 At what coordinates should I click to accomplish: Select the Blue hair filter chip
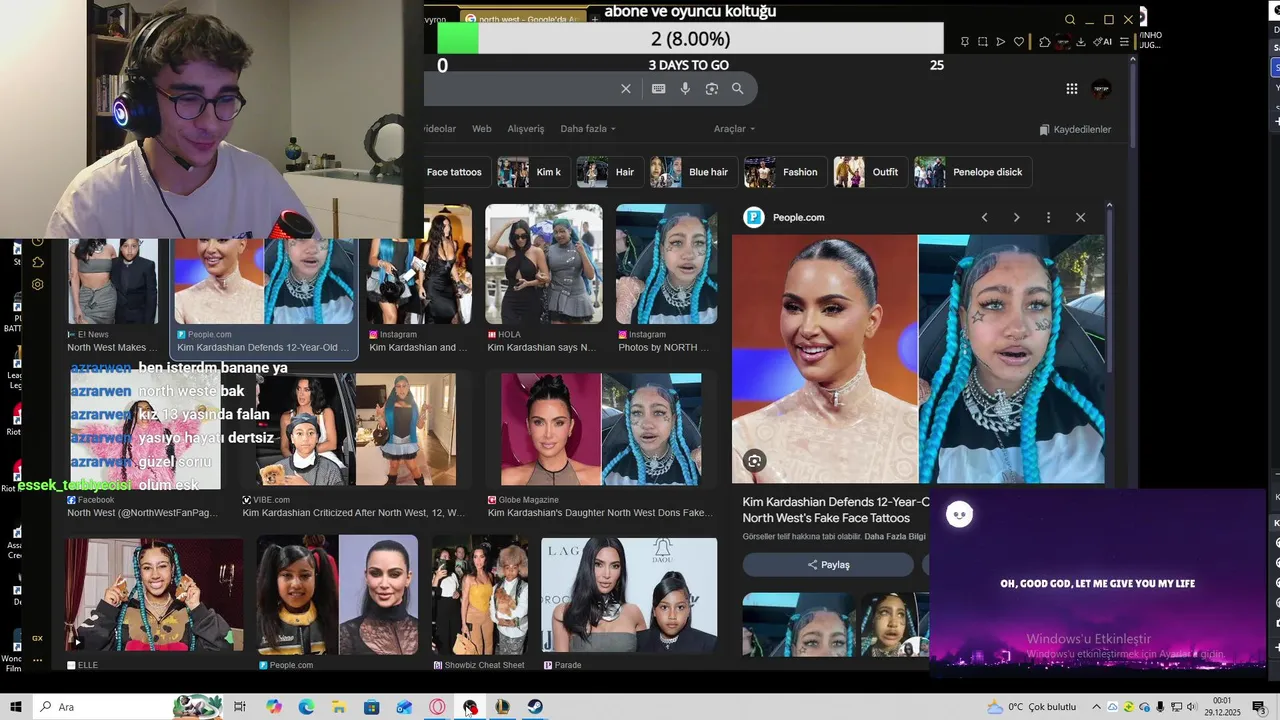(692, 172)
